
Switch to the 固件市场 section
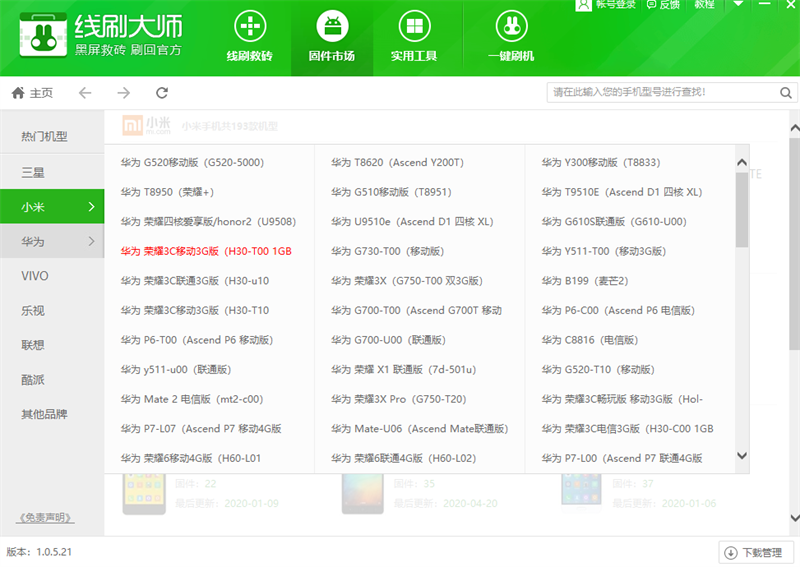click(332, 38)
